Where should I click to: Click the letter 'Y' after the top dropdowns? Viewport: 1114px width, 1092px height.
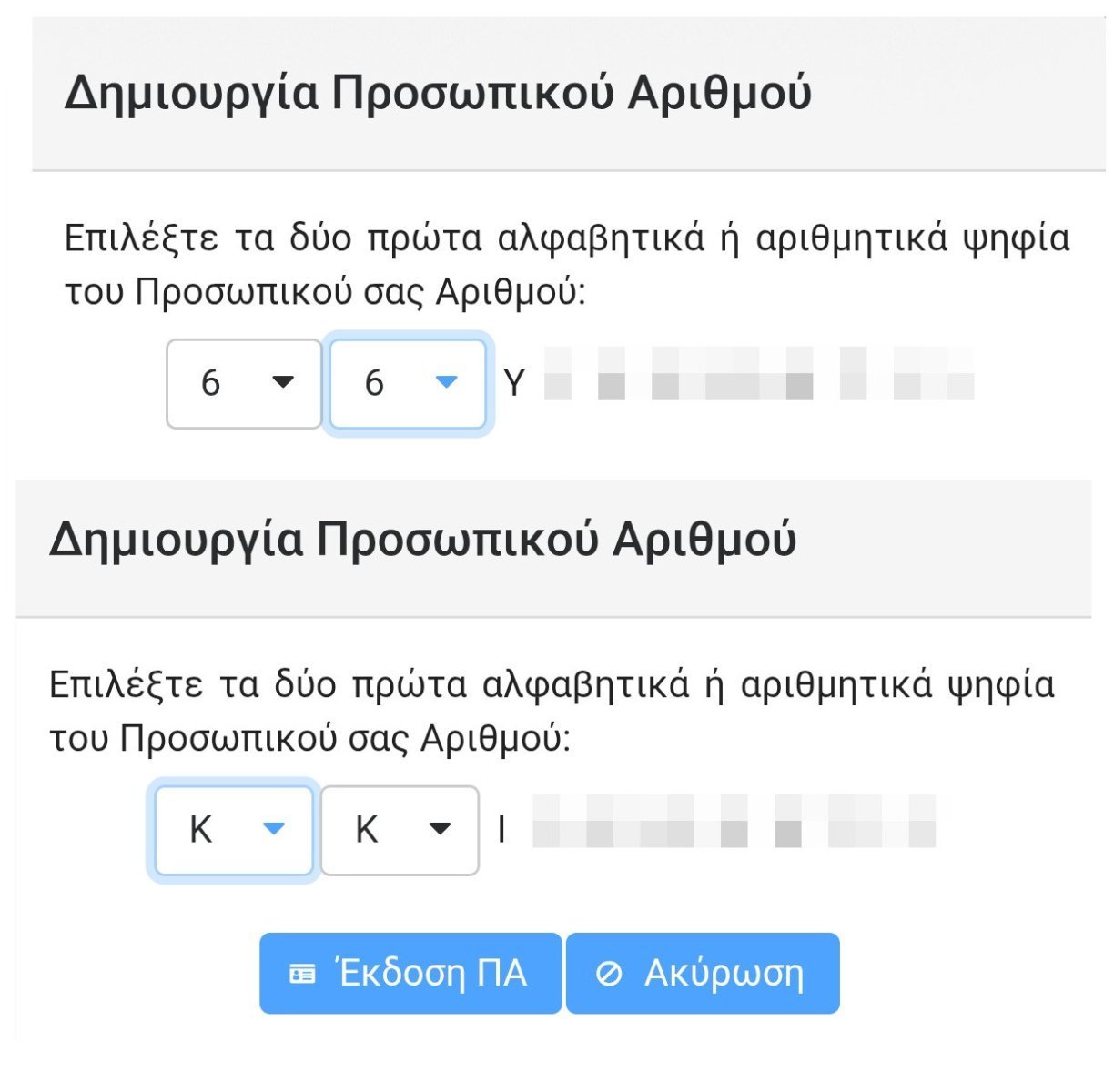[514, 383]
